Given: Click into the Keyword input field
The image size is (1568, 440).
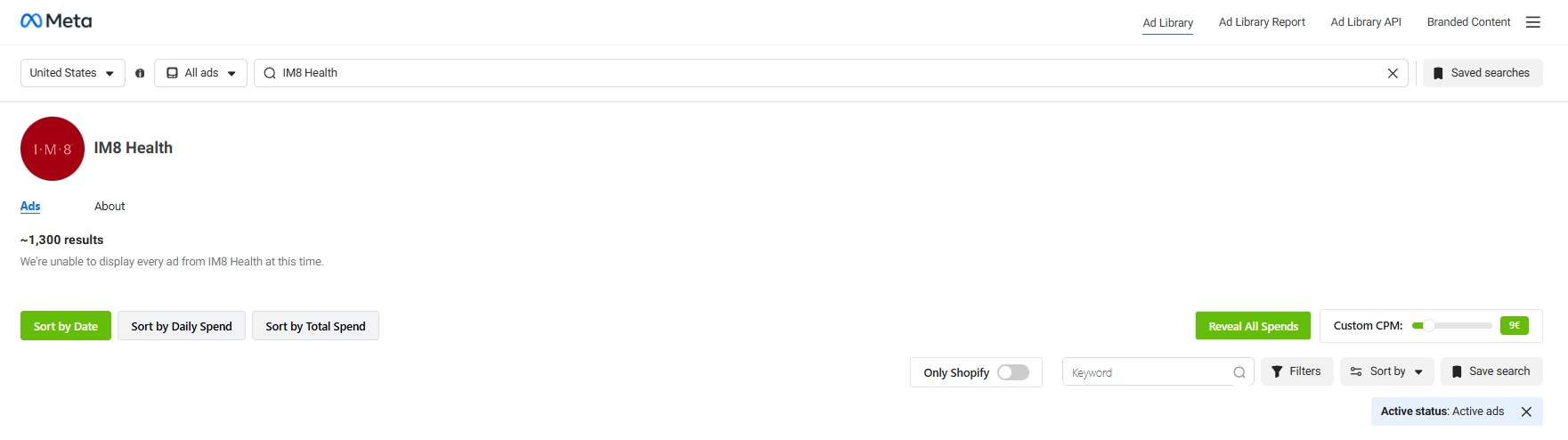Looking at the screenshot, I should (1149, 372).
